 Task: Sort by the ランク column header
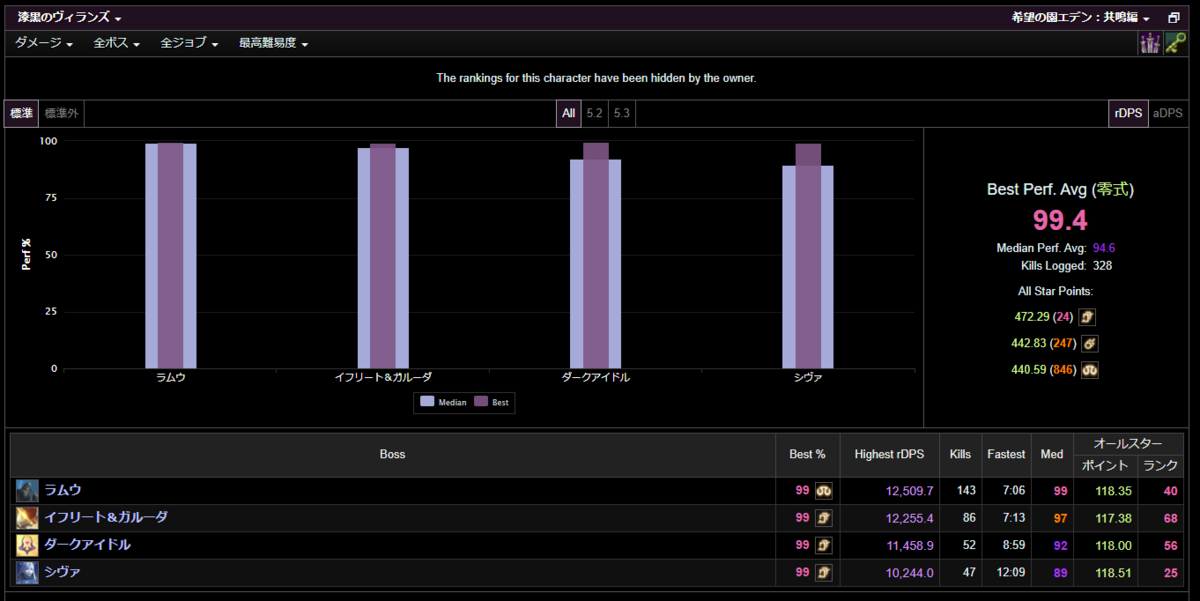coord(1161,465)
